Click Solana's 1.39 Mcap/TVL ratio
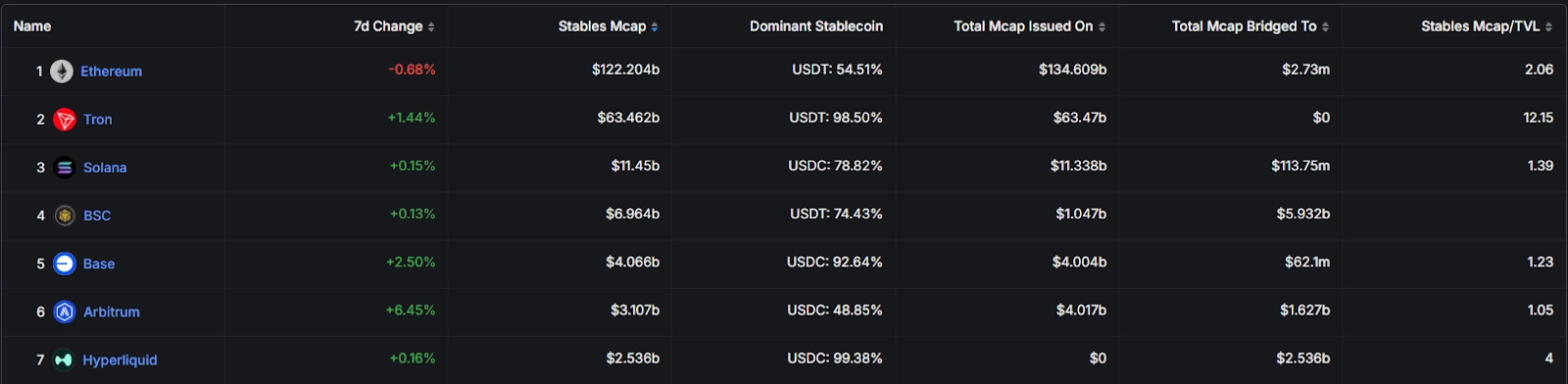 pyautogui.click(x=1540, y=166)
